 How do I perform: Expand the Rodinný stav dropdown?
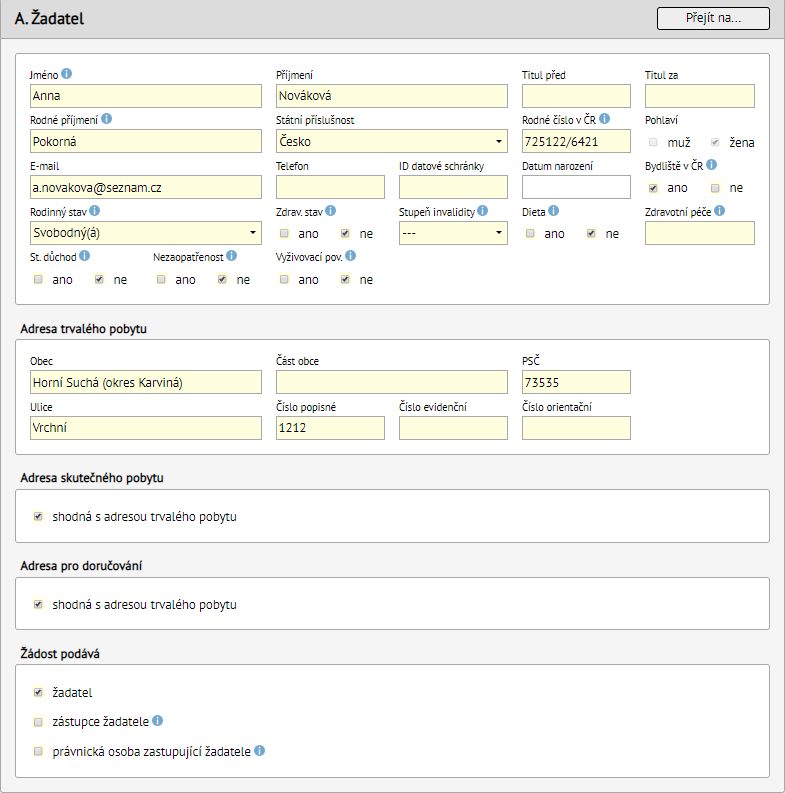click(x=146, y=233)
